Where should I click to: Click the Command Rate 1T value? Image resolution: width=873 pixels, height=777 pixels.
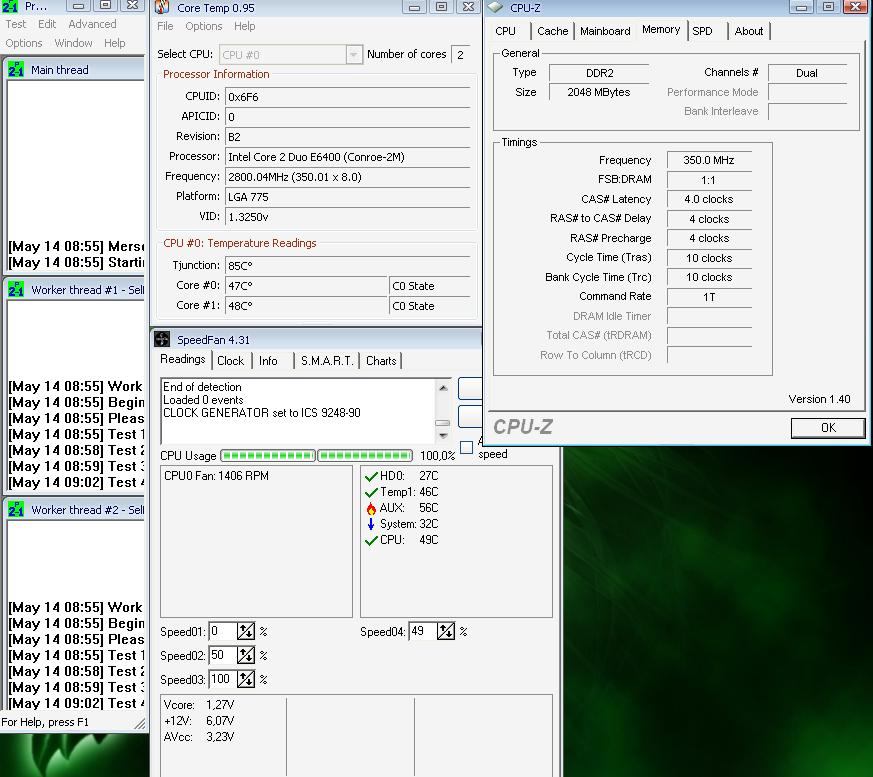709,297
